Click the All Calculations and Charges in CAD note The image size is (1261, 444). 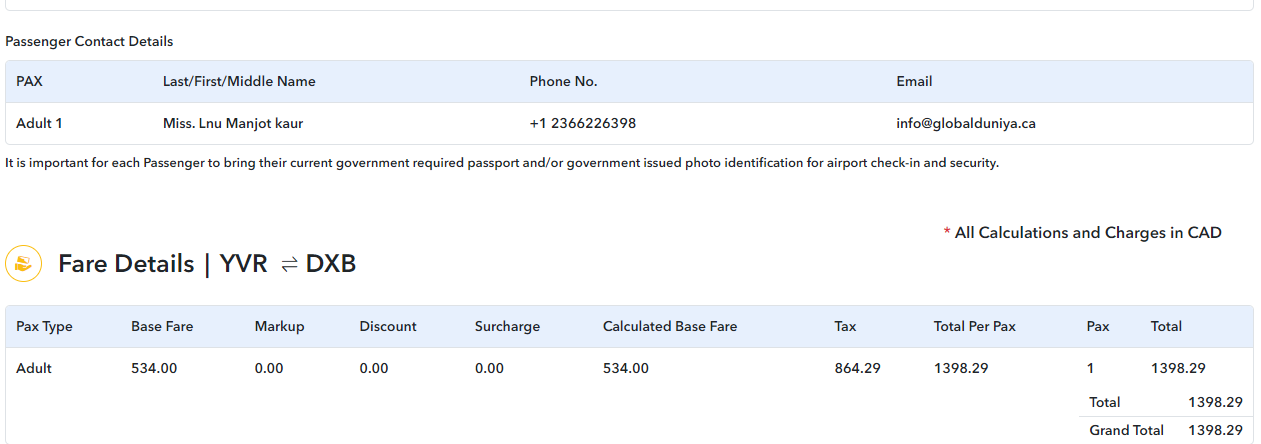coord(1087,233)
